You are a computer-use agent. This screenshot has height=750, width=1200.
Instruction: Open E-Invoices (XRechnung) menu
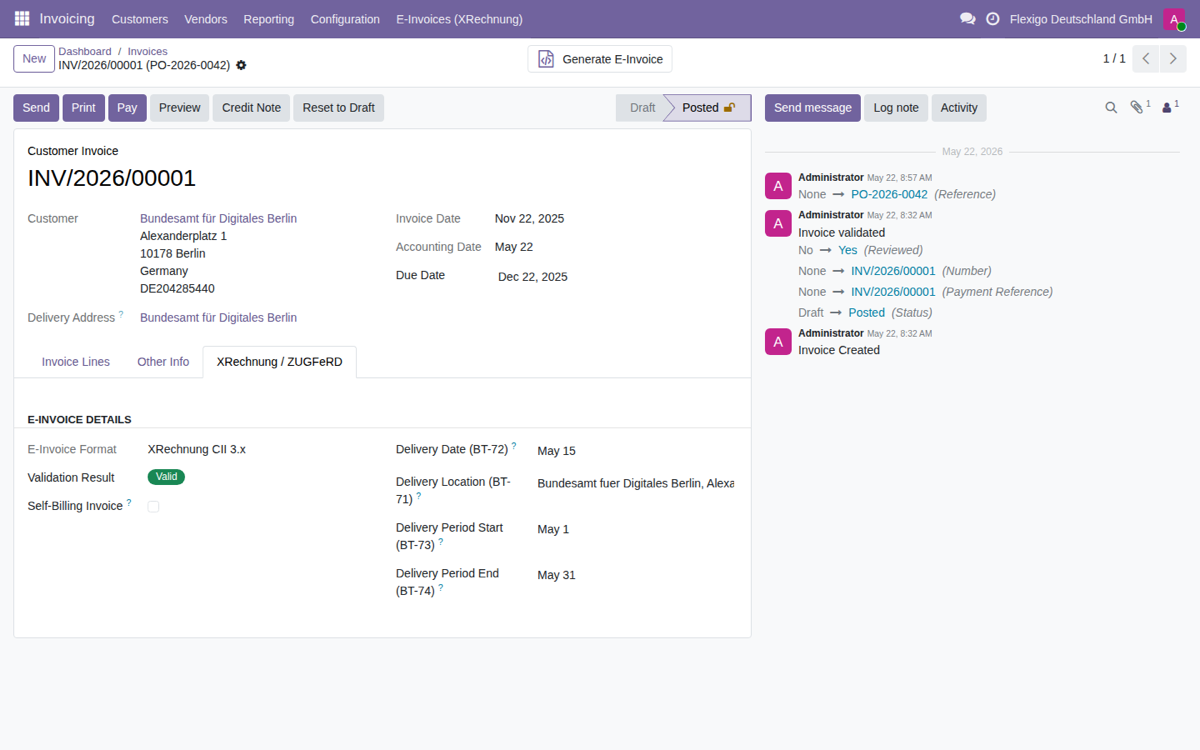(x=459, y=19)
